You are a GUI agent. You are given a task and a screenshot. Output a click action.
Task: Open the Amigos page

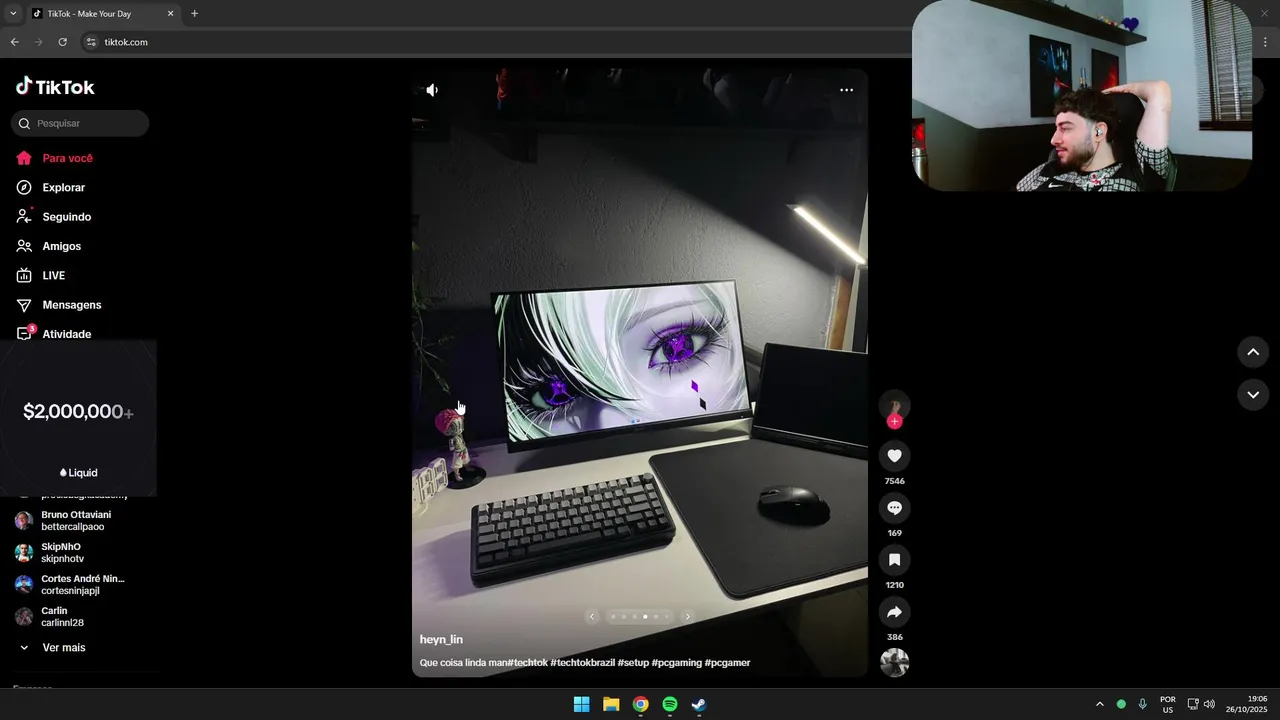point(50,246)
